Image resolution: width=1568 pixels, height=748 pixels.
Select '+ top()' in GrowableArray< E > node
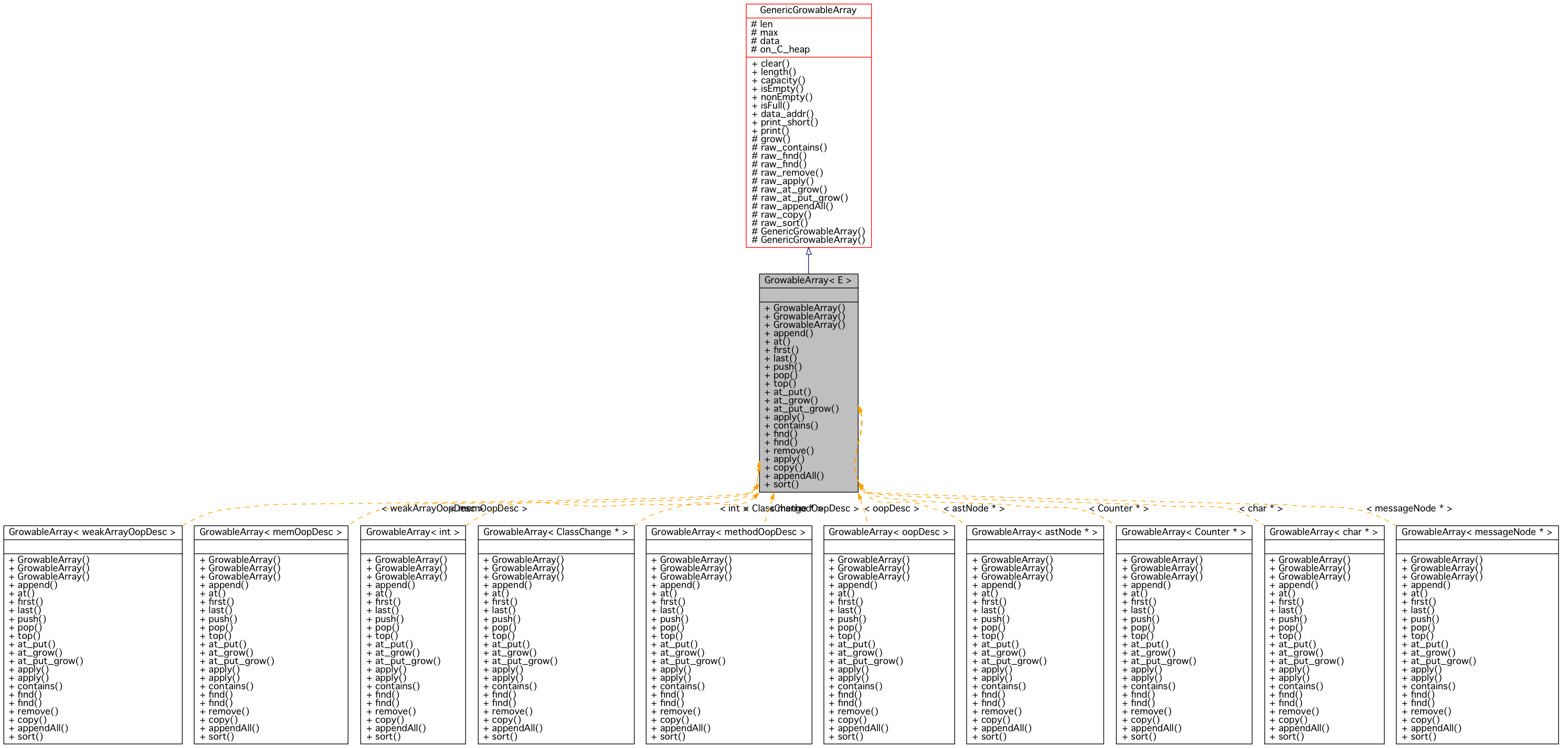click(x=780, y=384)
